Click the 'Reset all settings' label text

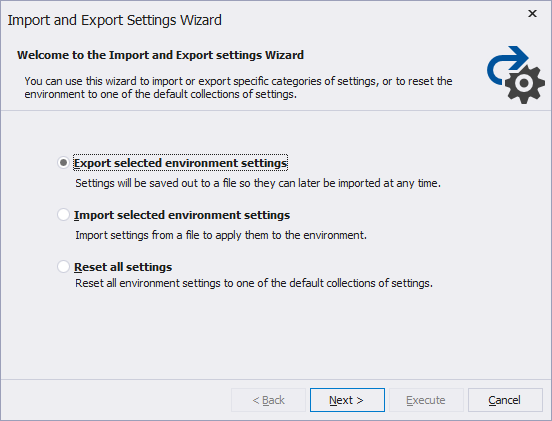[123, 267]
